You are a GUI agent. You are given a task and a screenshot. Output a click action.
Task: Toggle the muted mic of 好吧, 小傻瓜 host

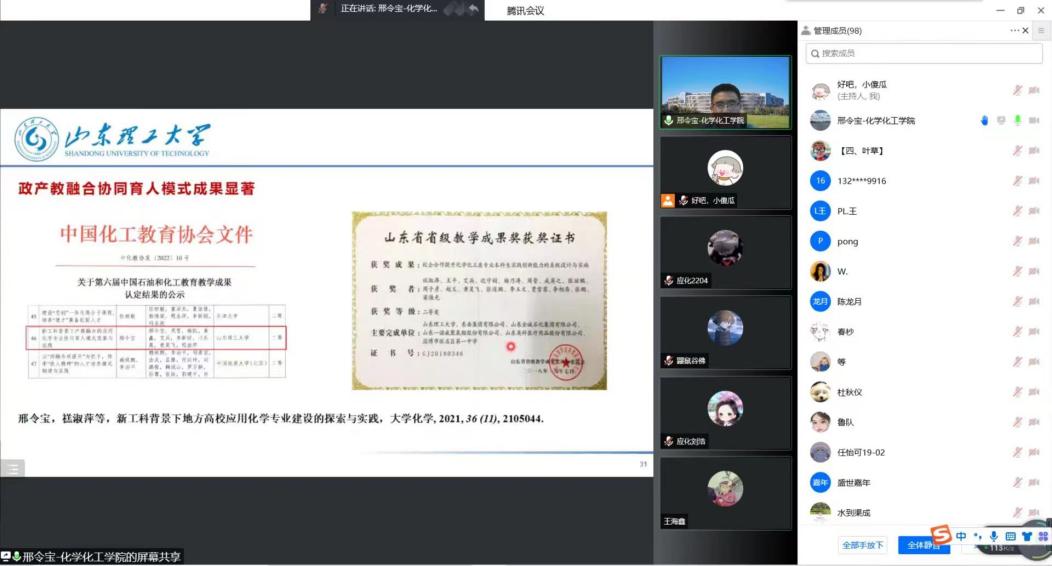coord(1017,91)
